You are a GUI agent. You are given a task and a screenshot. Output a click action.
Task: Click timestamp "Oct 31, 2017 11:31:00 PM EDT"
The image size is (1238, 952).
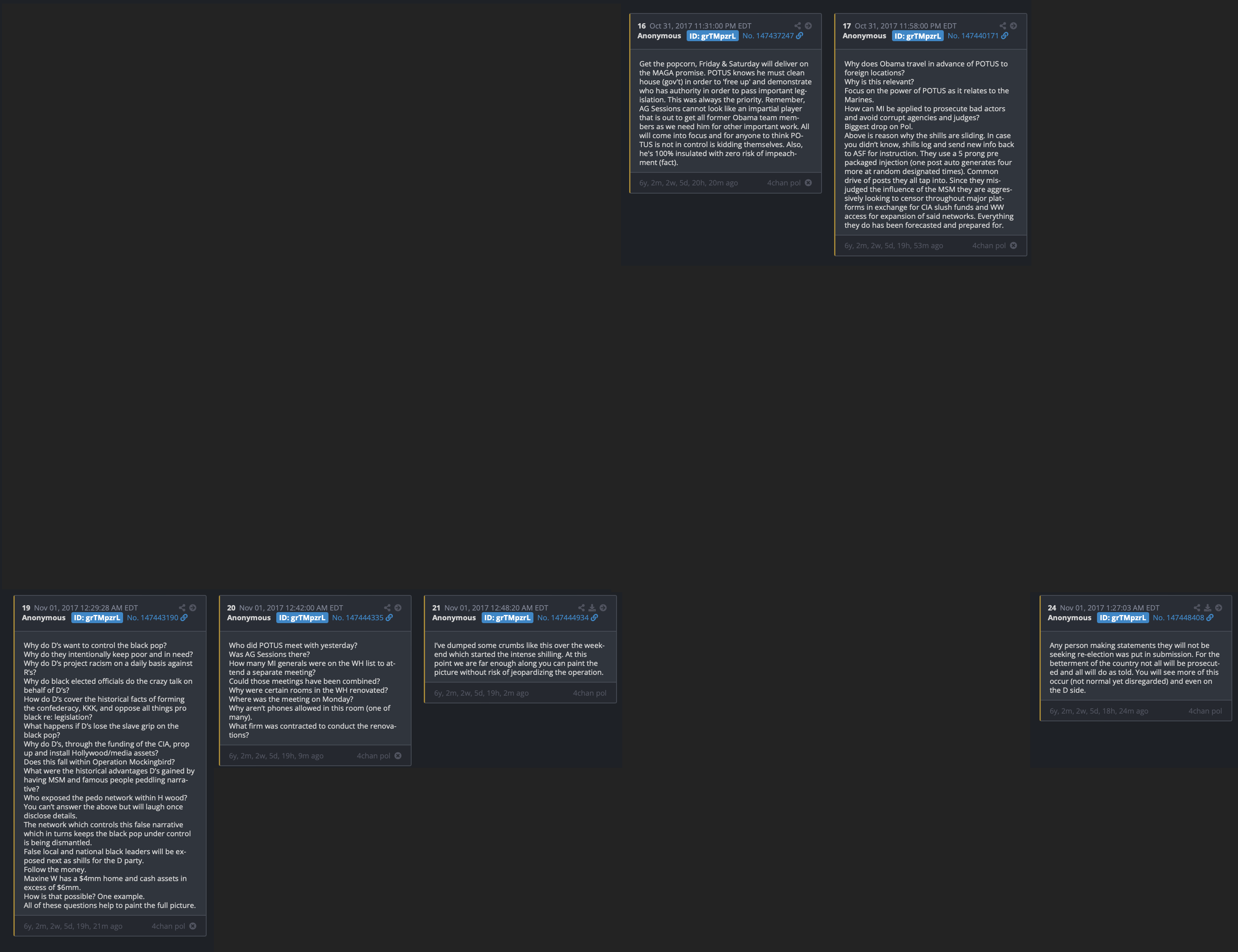click(x=701, y=26)
